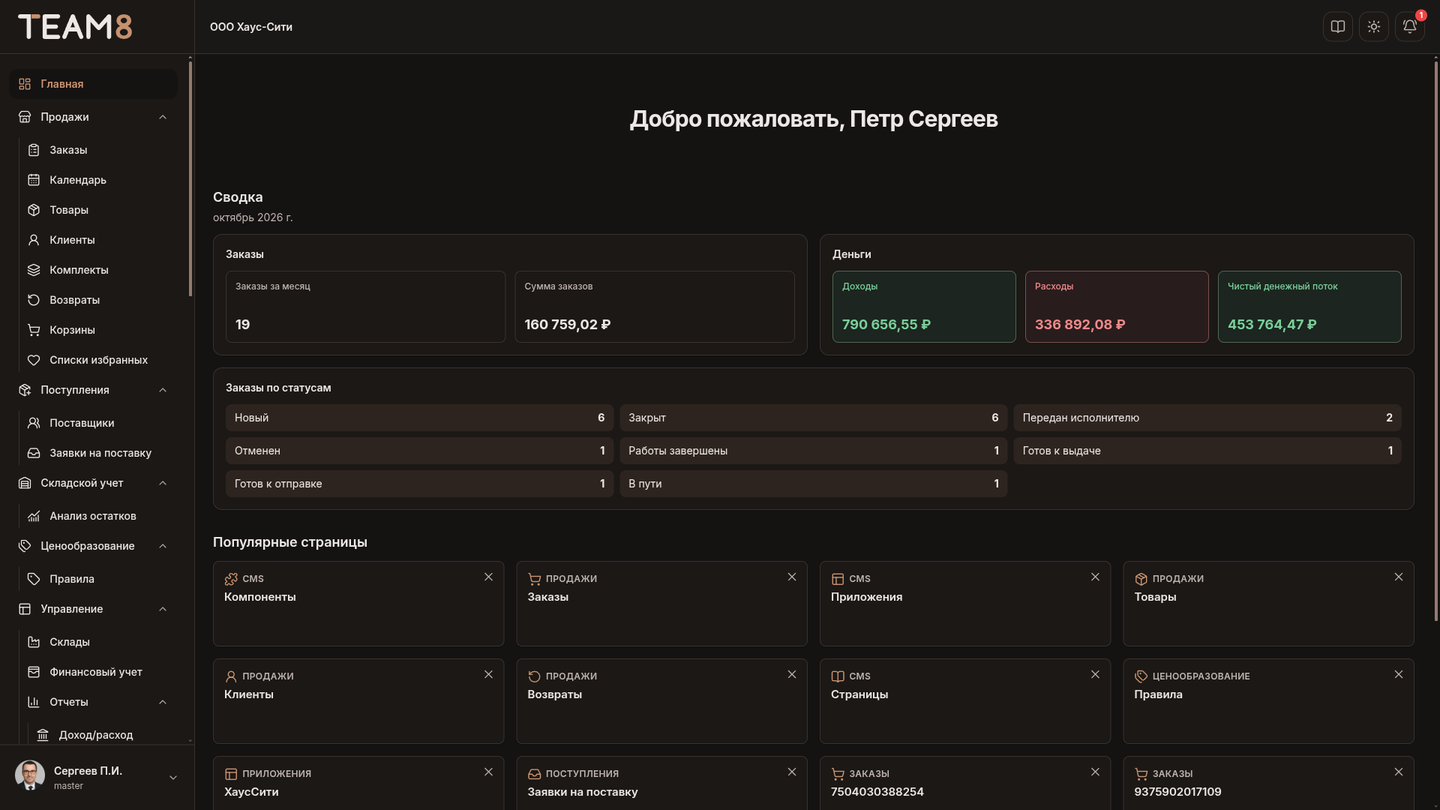Toggle the light/dark theme sun icon
Viewport: 1440px width, 810px height.
tap(1374, 27)
